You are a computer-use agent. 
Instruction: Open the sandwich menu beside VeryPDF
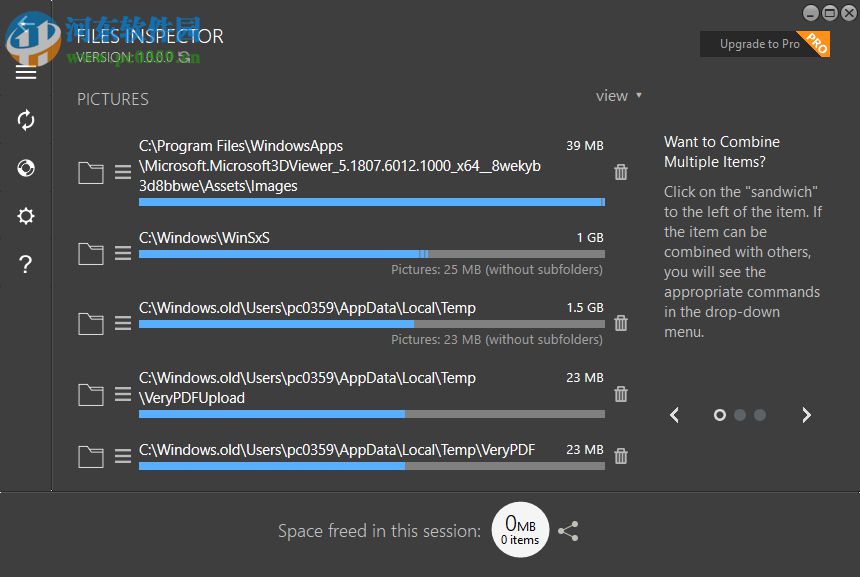coord(122,456)
